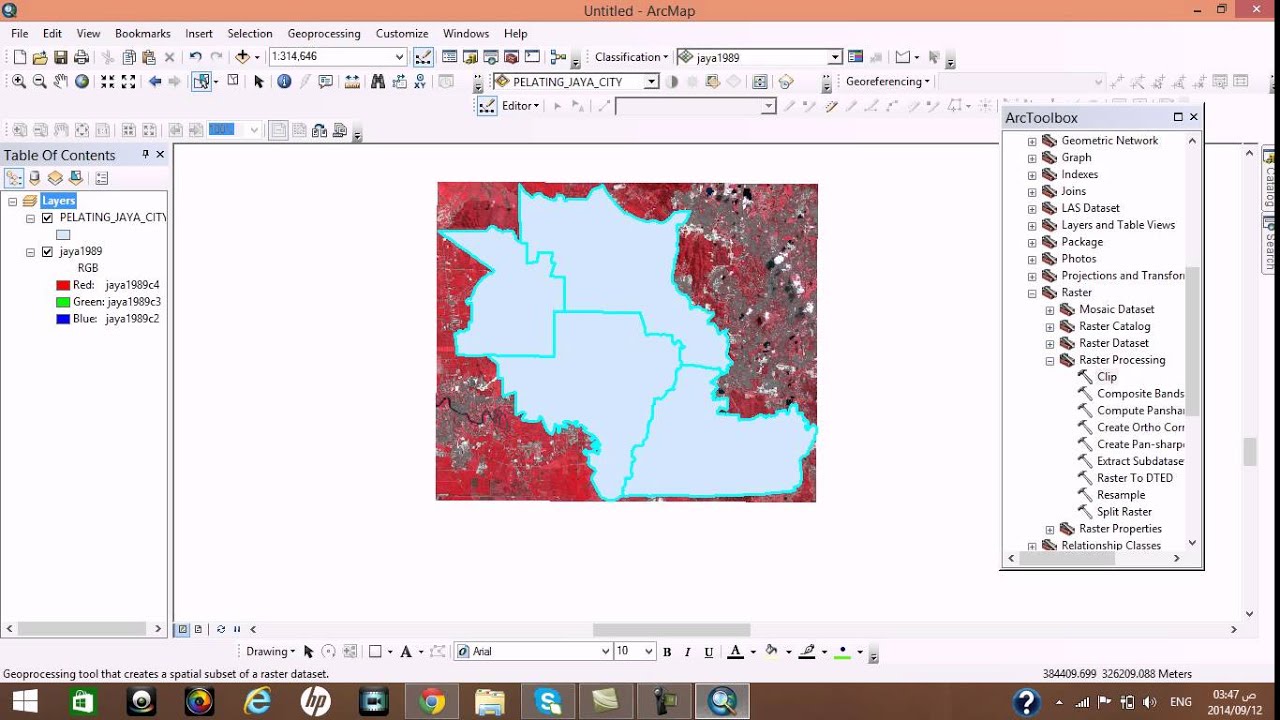Screen dimensions: 1280x720
Task: Select the Measure ruler tool
Action: click(353, 82)
